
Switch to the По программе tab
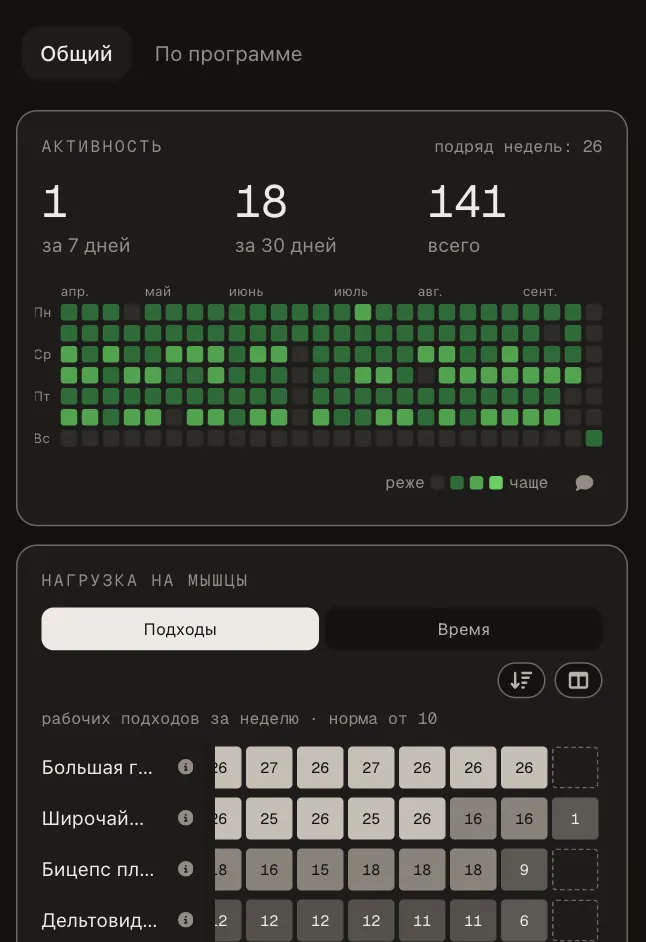[228, 54]
